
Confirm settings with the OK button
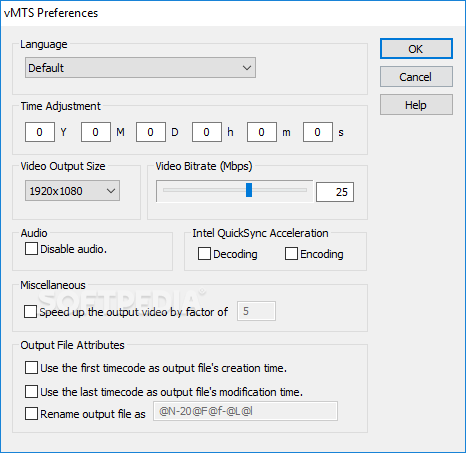[416, 49]
